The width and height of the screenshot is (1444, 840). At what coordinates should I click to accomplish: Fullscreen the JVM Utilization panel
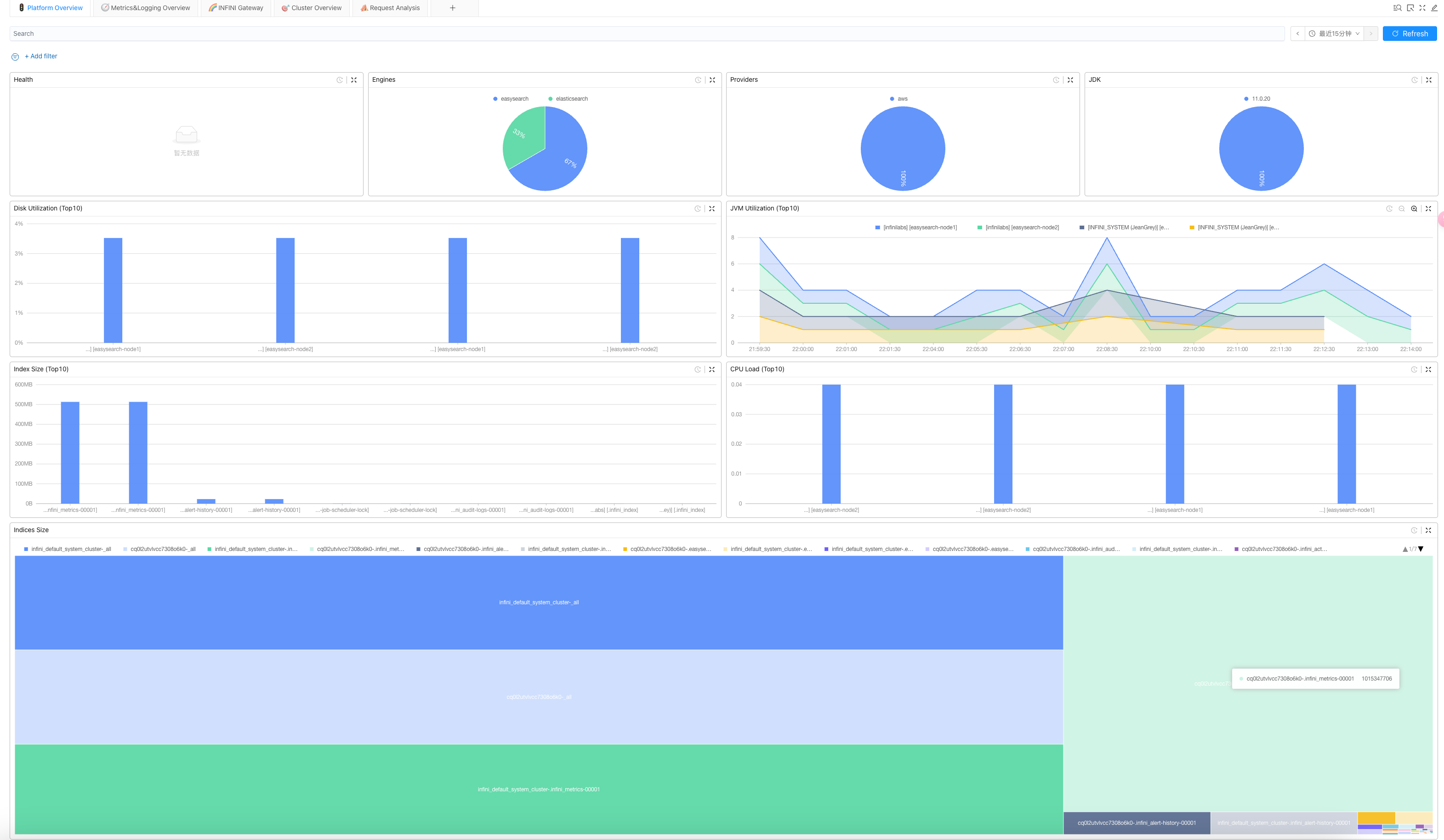tap(1428, 209)
